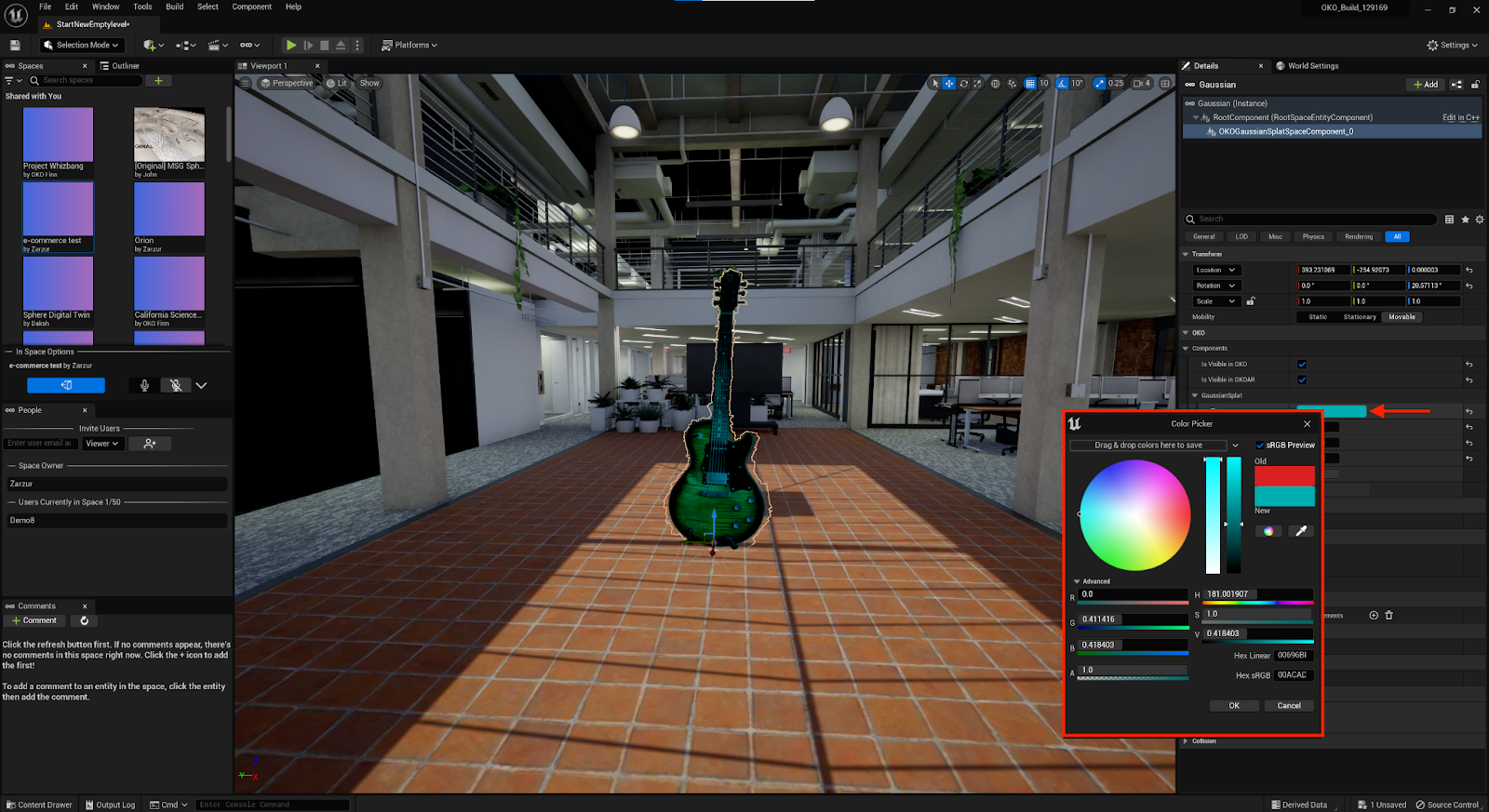
Task: Open the Viewer role dropdown
Action: tap(101, 444)
